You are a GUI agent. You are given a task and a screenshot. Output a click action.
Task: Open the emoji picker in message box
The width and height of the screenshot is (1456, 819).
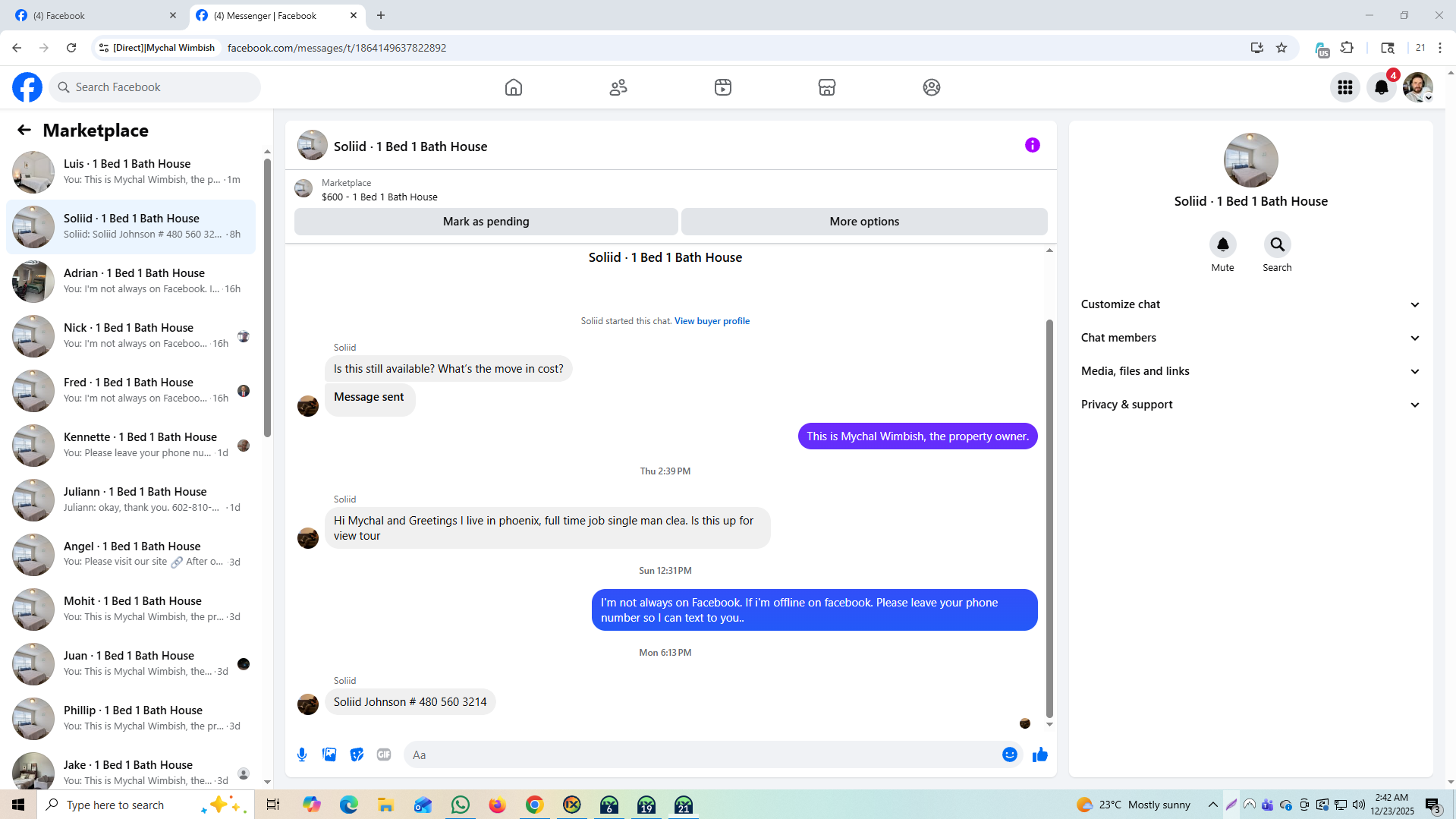click(1010, 754)
